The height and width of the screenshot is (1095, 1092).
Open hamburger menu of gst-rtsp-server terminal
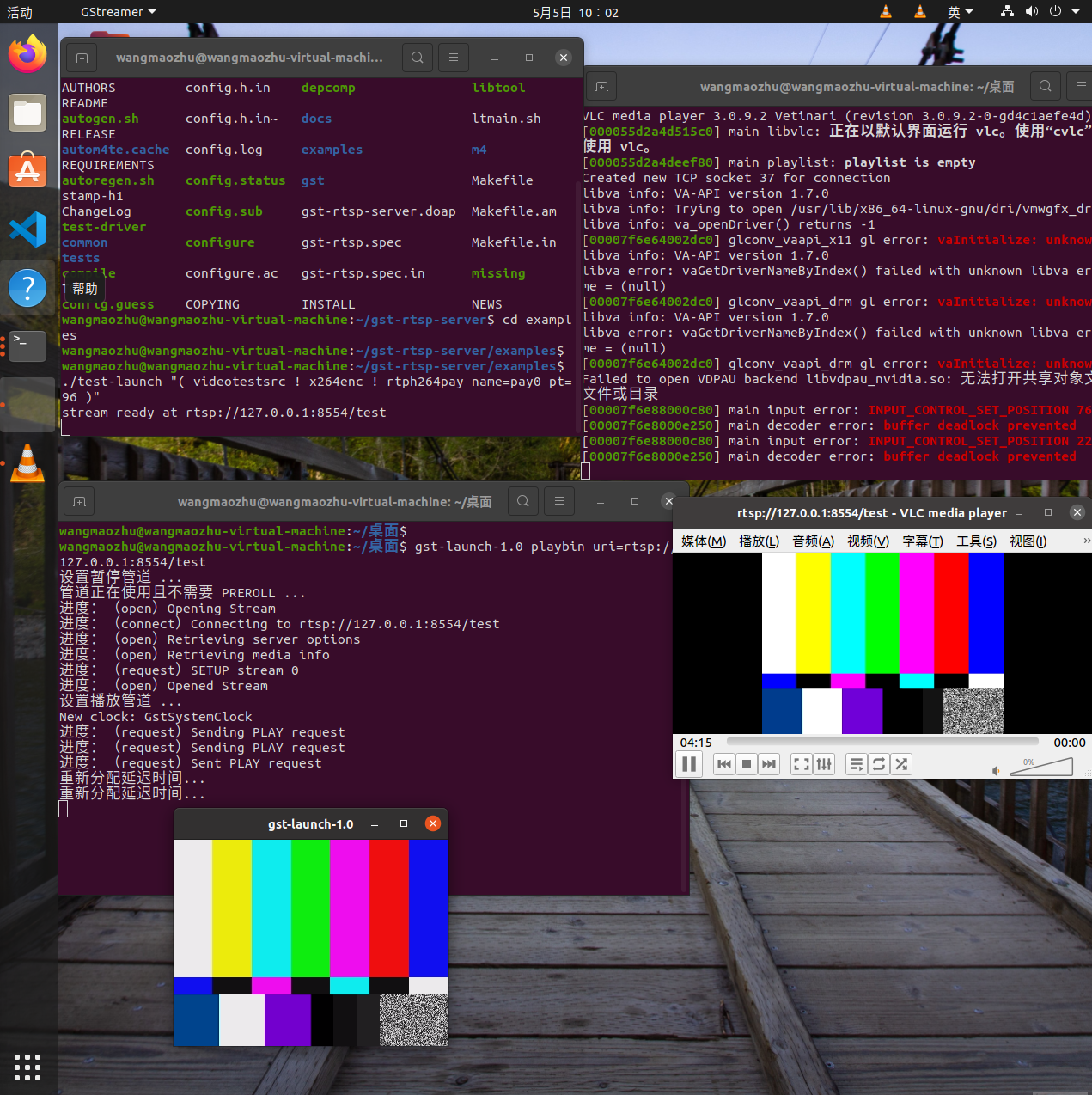click(454, 58)
